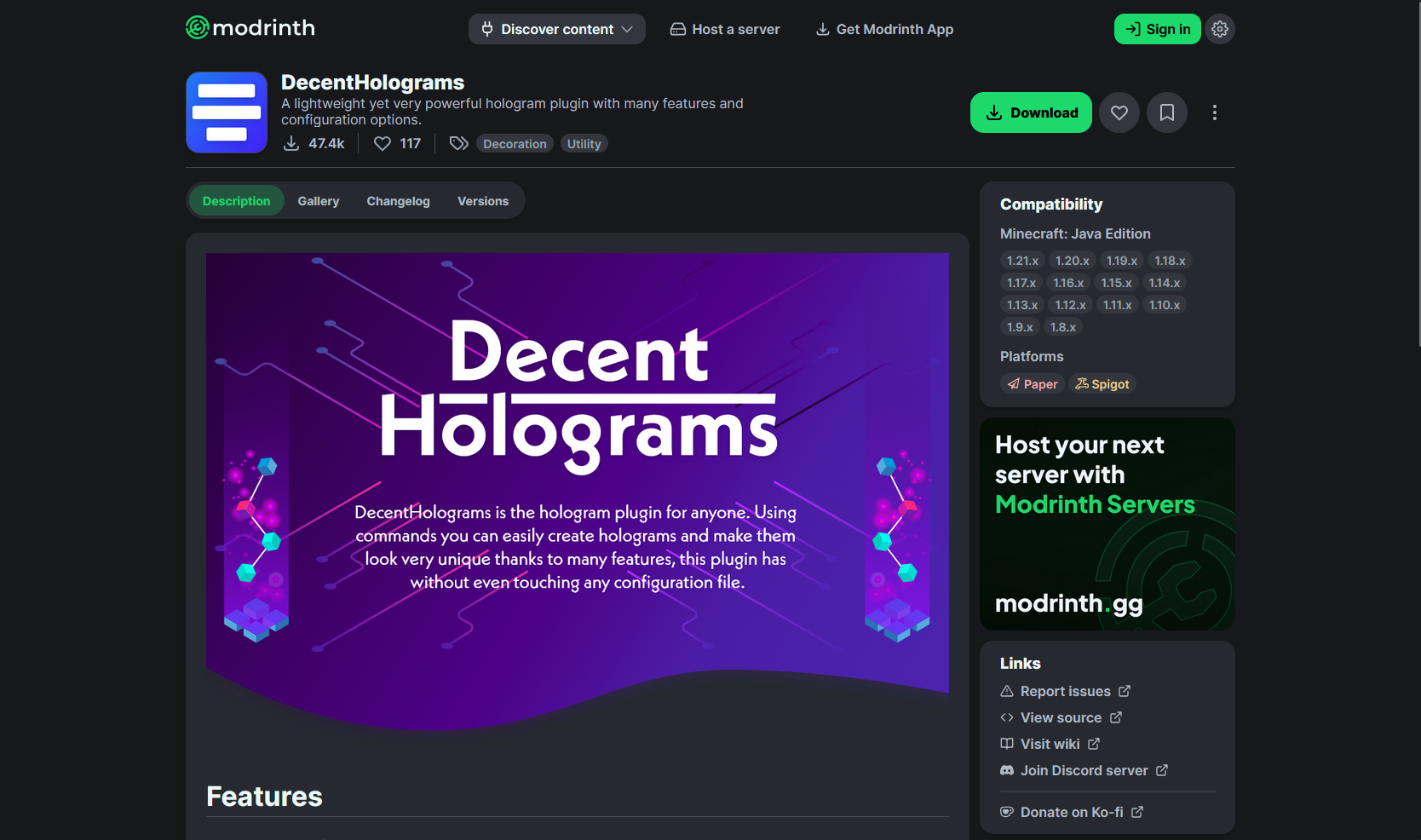Click the green Download button

click(x=1031, y=112)
